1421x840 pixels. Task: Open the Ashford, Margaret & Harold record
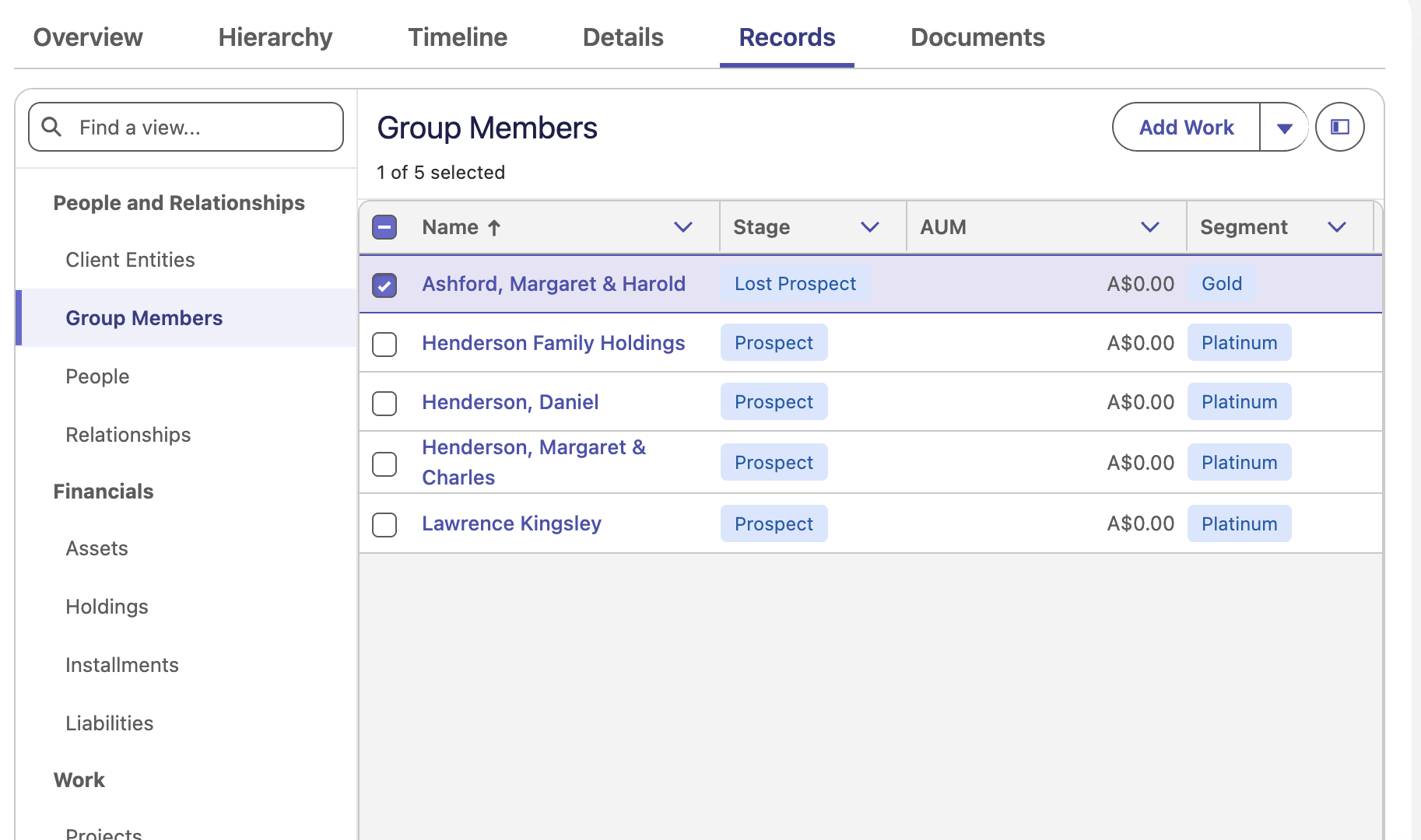554,284
